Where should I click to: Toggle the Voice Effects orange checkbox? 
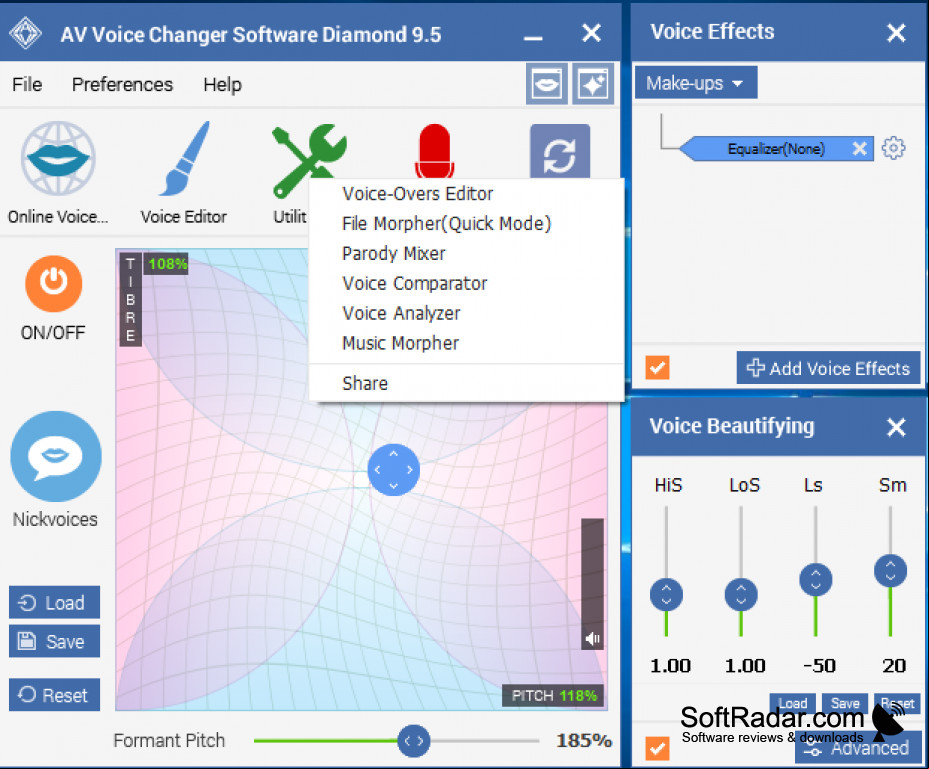click(658, 368)
